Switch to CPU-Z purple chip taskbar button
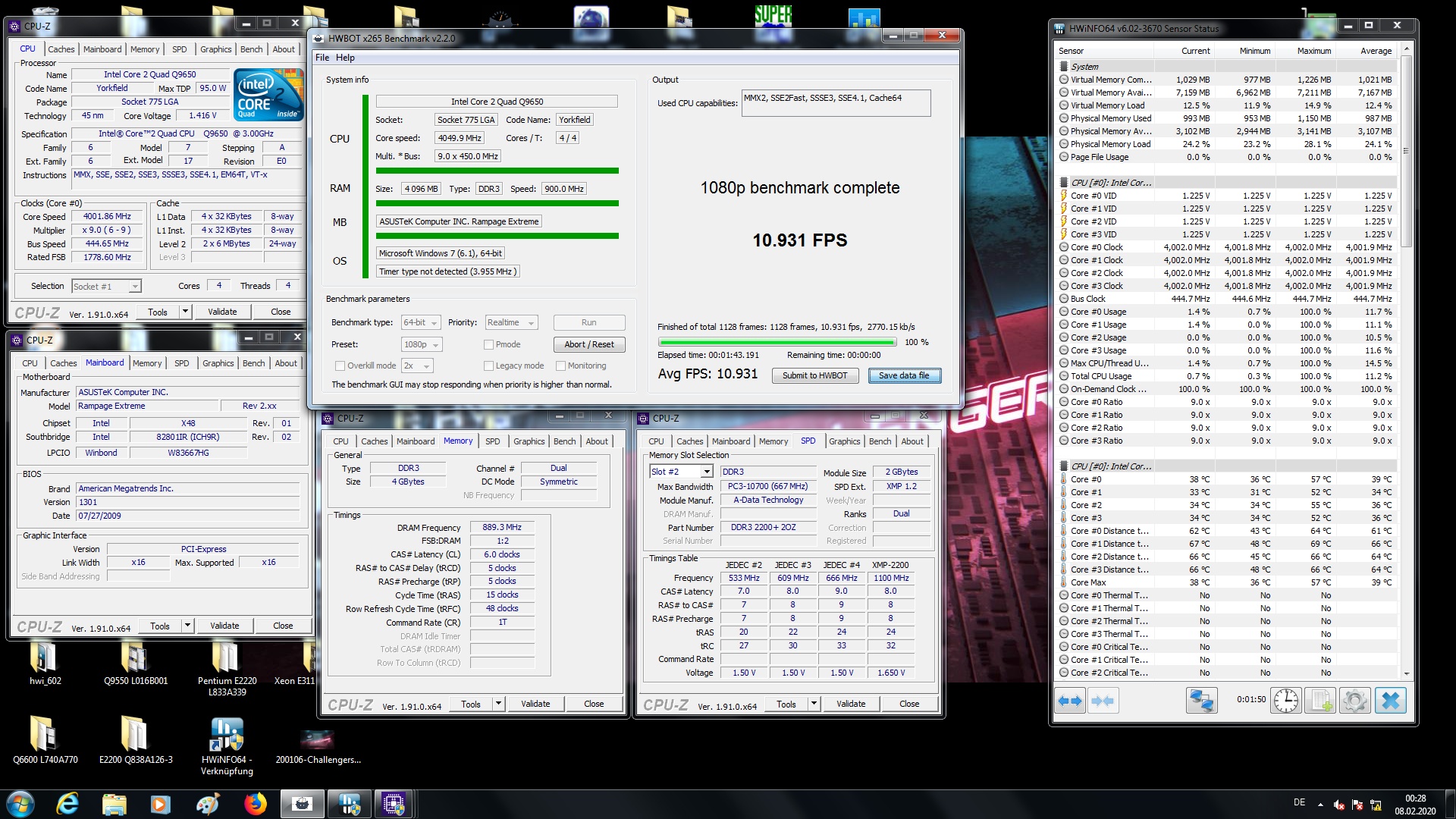This screenshot has height=819, width=1456. coord(394,804)
